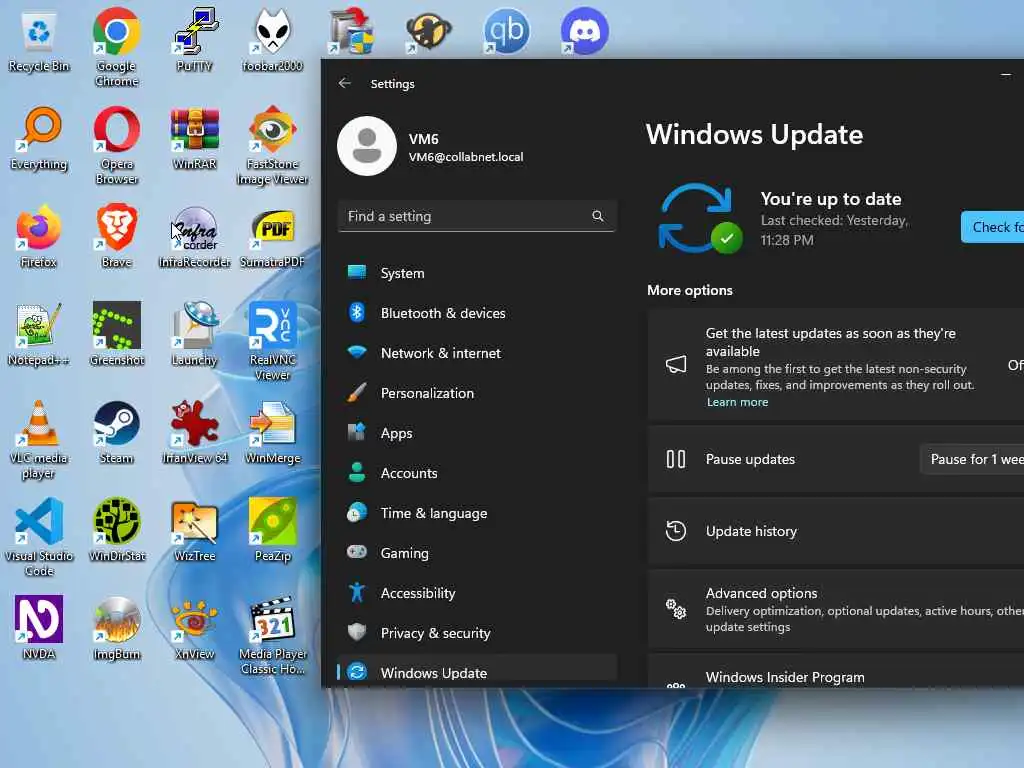Select the Media Player Classic shortcut
Viewport: 1024px width, 768px height.
(x=272, y=635)
